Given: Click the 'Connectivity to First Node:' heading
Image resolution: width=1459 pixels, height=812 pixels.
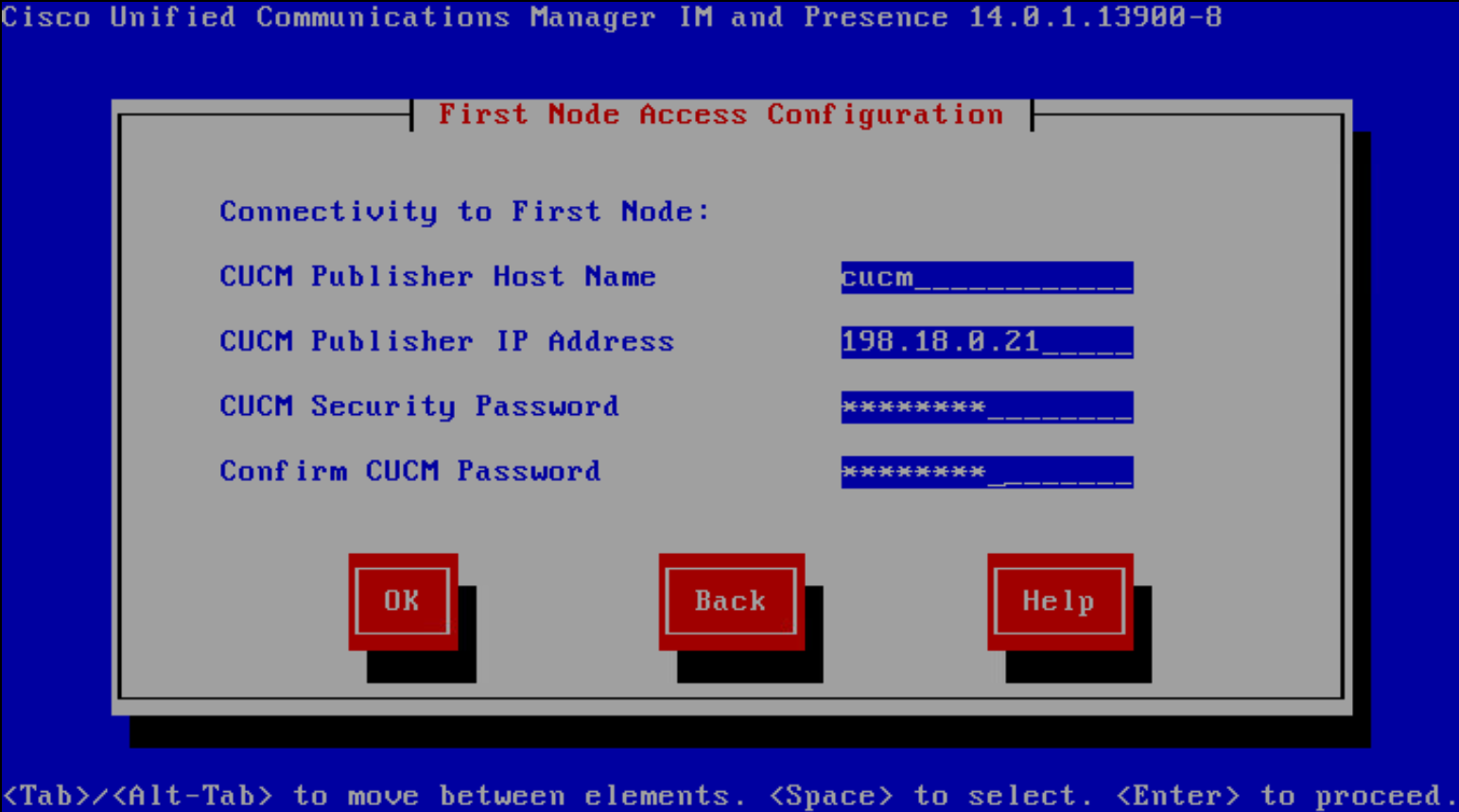Looking at the screenshot, I should pos(464,212).
